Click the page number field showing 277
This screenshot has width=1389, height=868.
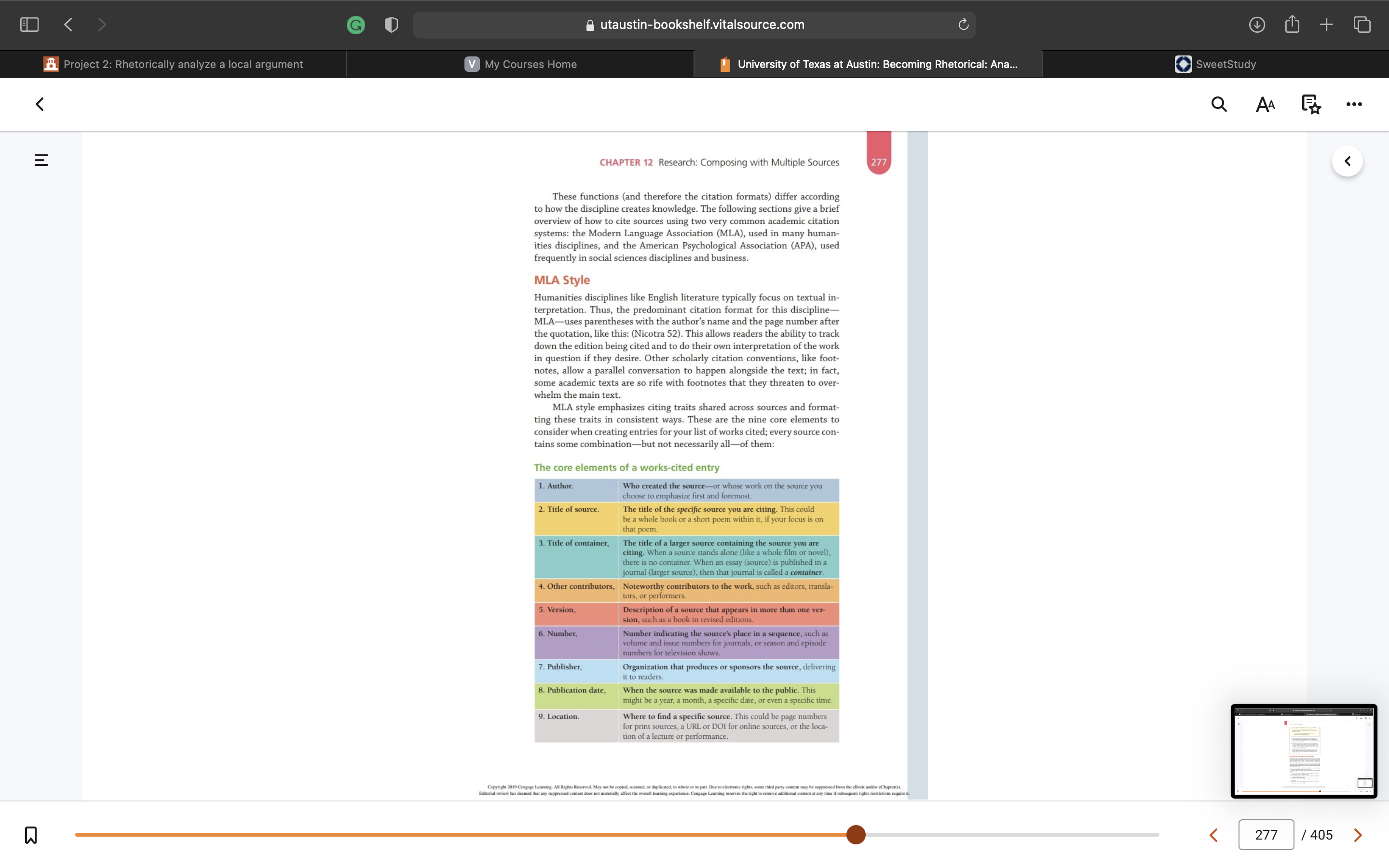click(x=1266, y=835)
